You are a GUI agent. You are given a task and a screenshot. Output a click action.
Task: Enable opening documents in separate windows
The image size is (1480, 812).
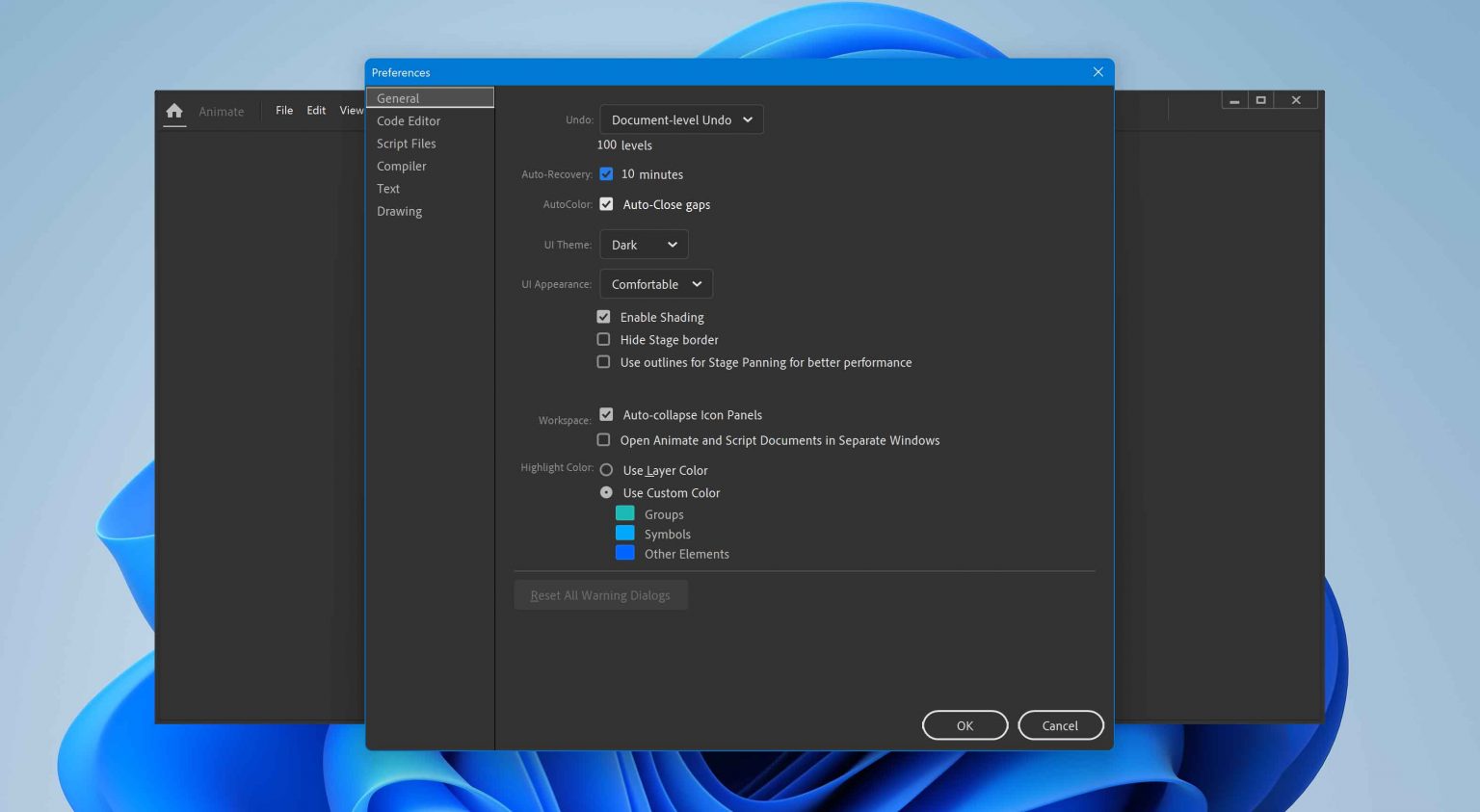[603, 439]
